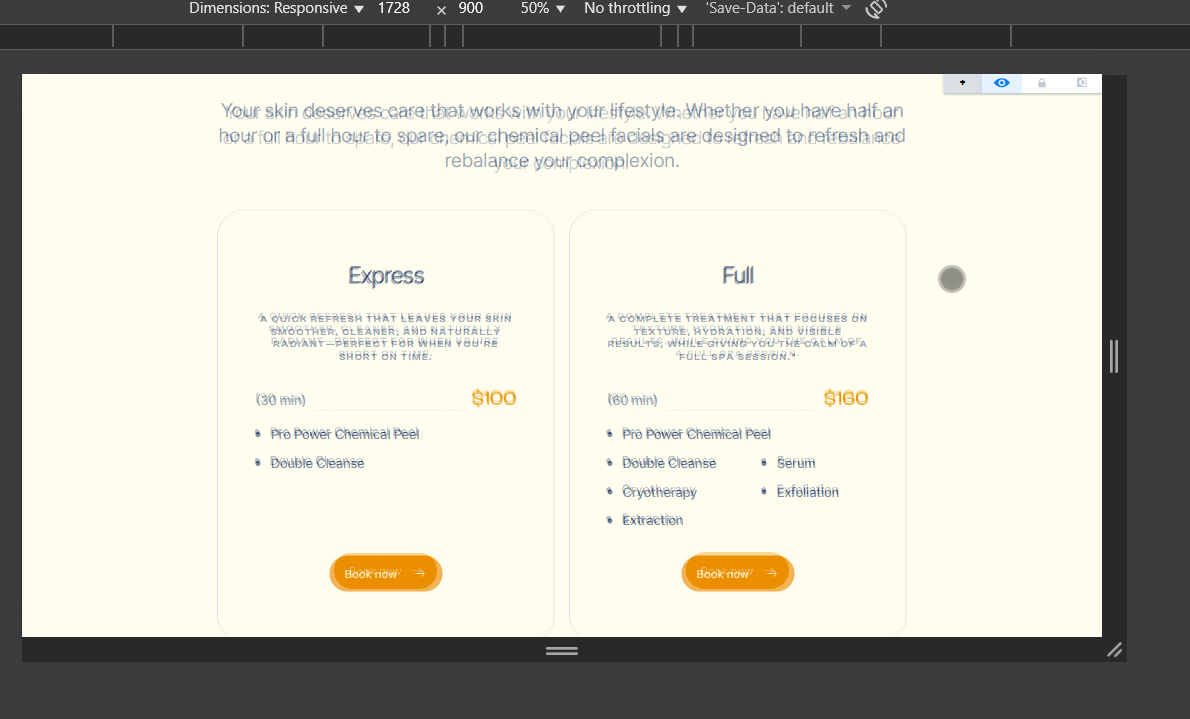Edit the viewport height field showing 900

(x=471, y=8)
